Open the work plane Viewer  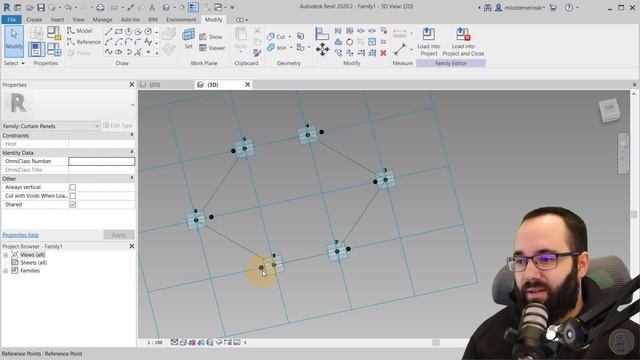pos(212,48)
